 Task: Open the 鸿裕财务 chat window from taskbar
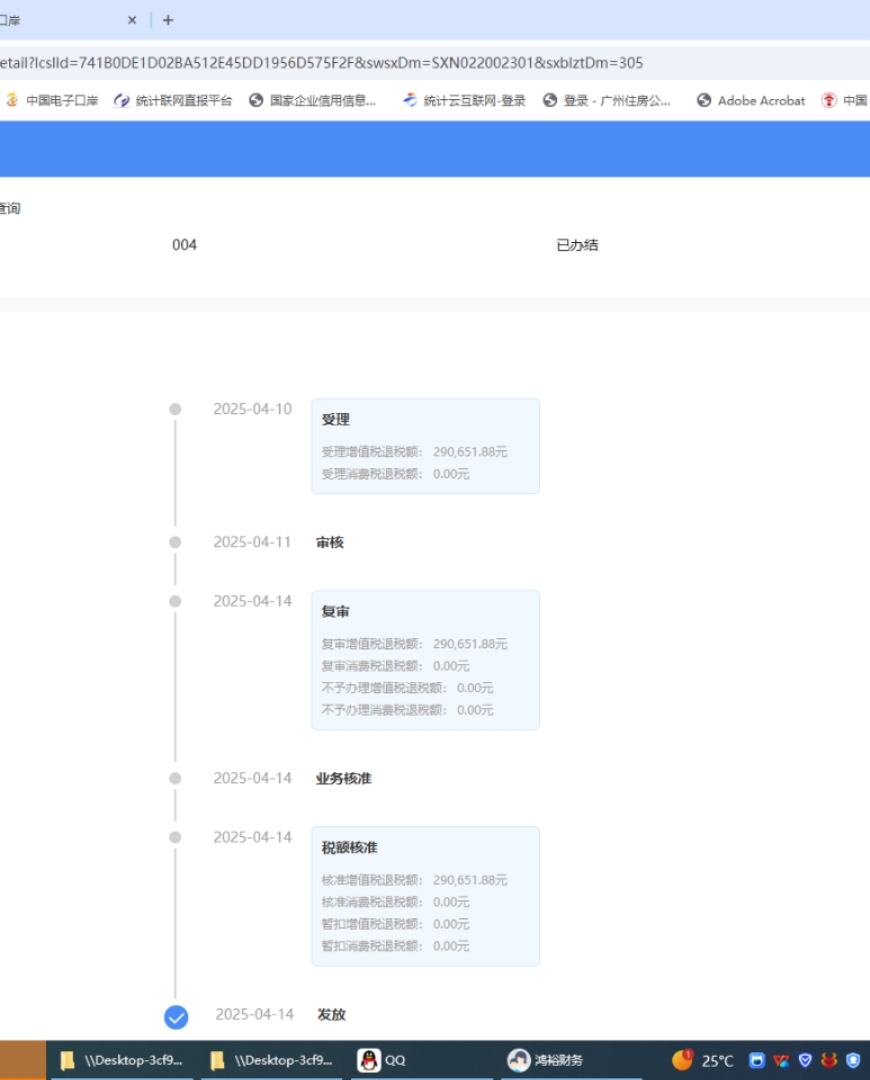click(545, 1061)
